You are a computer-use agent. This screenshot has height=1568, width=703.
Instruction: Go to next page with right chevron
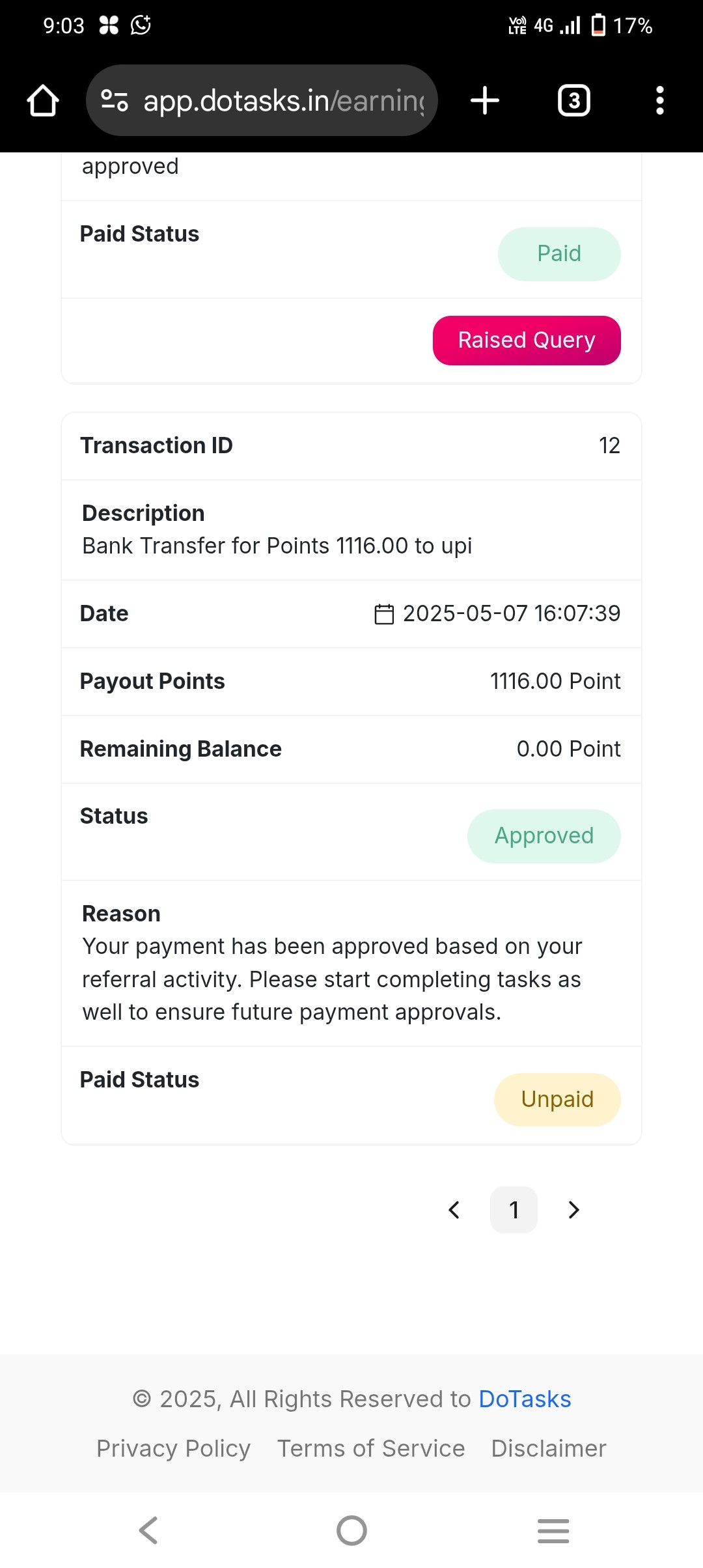coord(573,1210)
